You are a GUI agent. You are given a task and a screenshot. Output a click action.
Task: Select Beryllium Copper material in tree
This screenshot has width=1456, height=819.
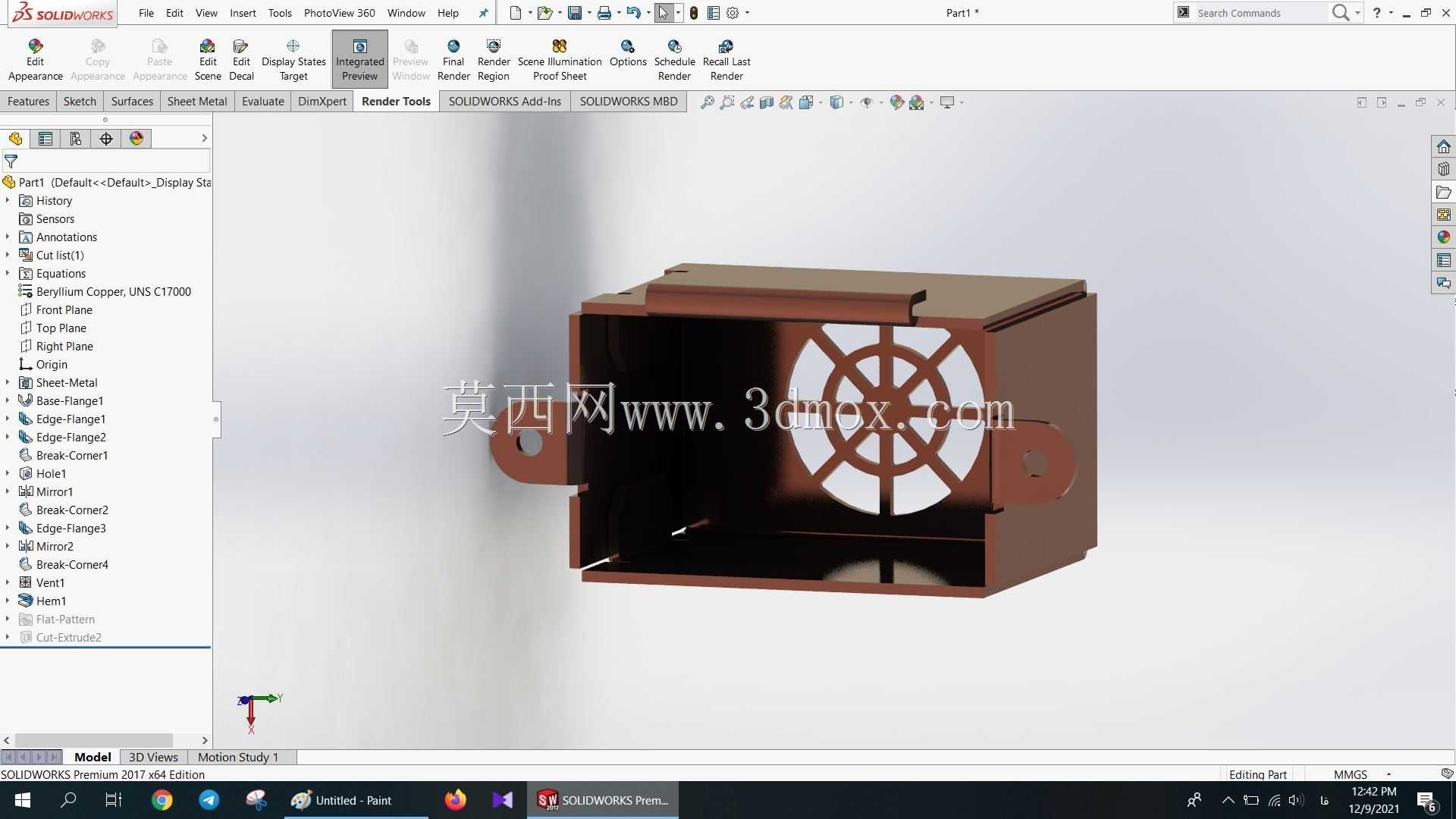105,291
